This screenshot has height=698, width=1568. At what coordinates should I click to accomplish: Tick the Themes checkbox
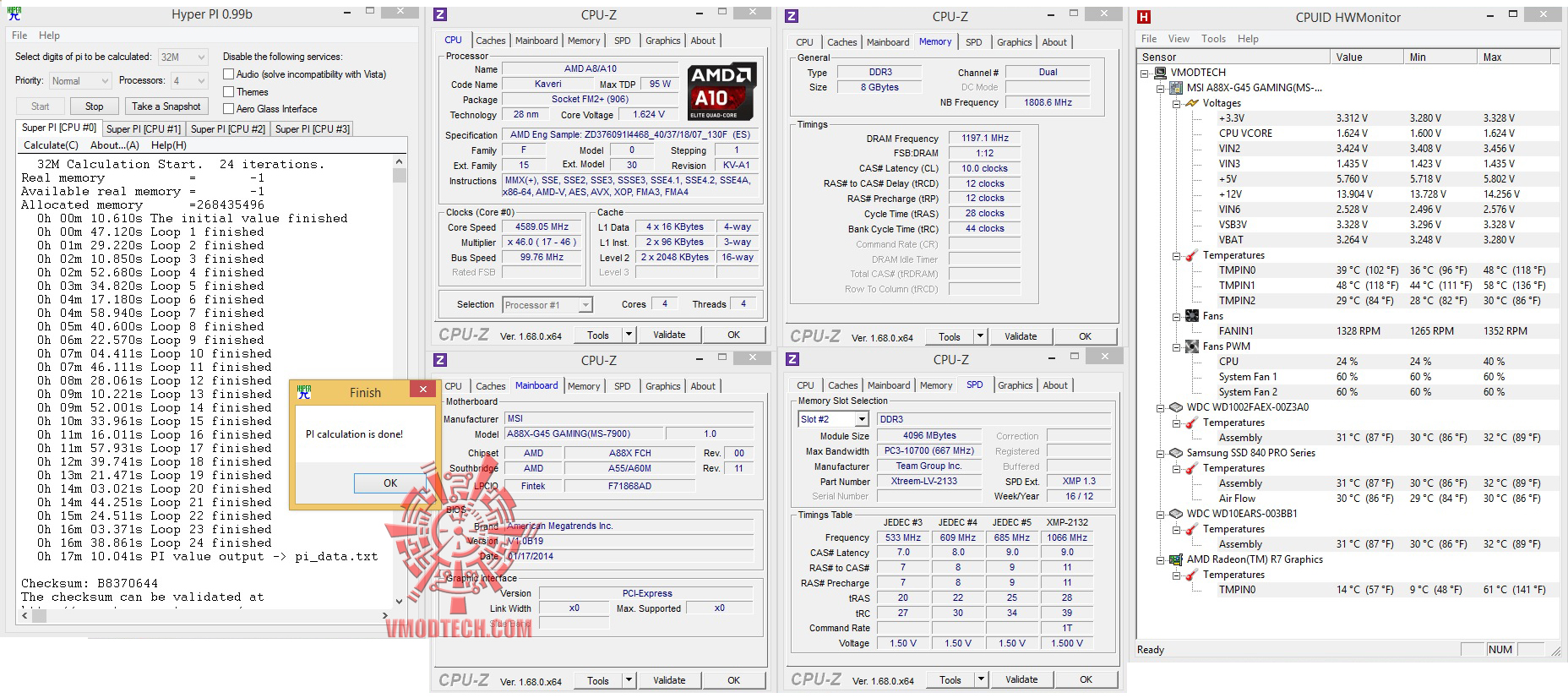(x=228, y=92)
